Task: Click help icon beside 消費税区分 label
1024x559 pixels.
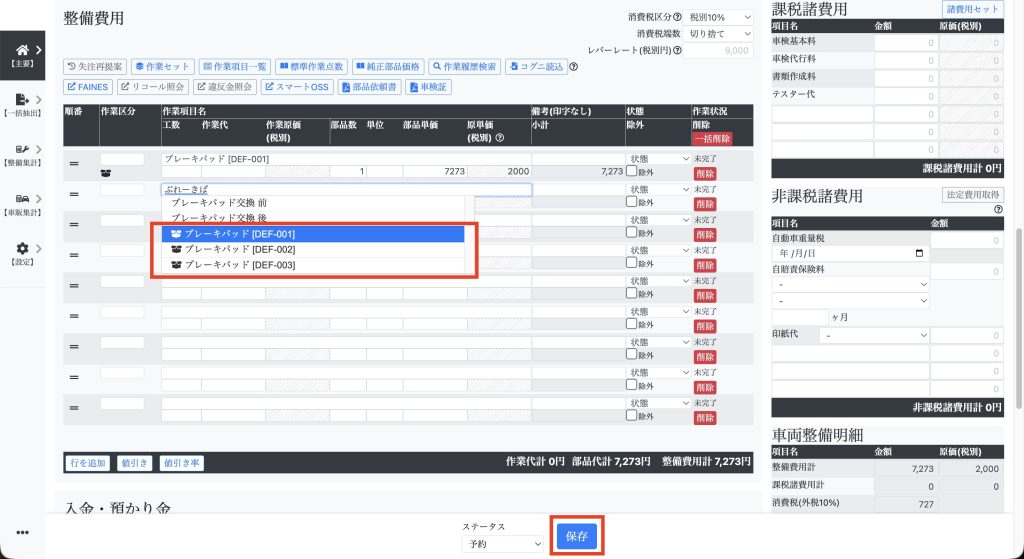Action: [x=677, y=17]
